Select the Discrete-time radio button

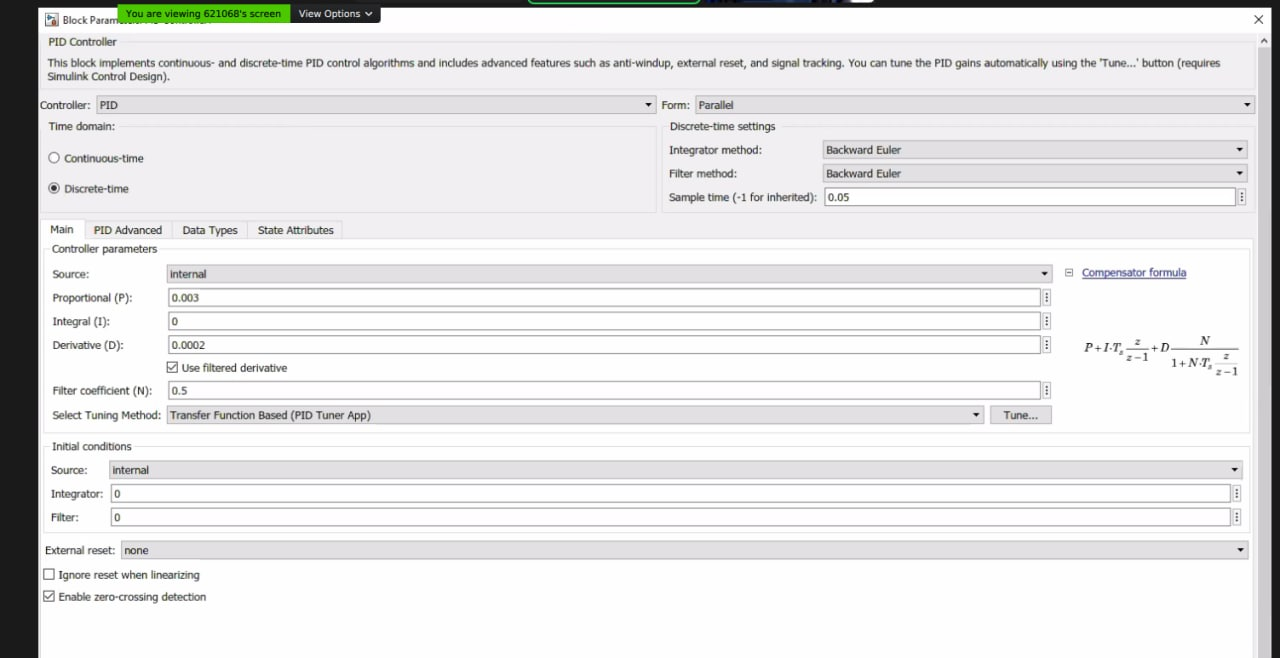[54, 188]
